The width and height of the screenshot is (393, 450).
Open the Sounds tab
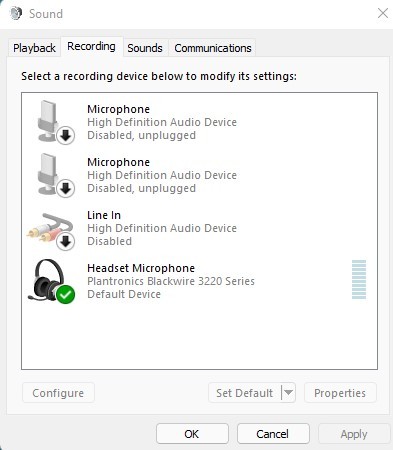click(x=145, y=48)
